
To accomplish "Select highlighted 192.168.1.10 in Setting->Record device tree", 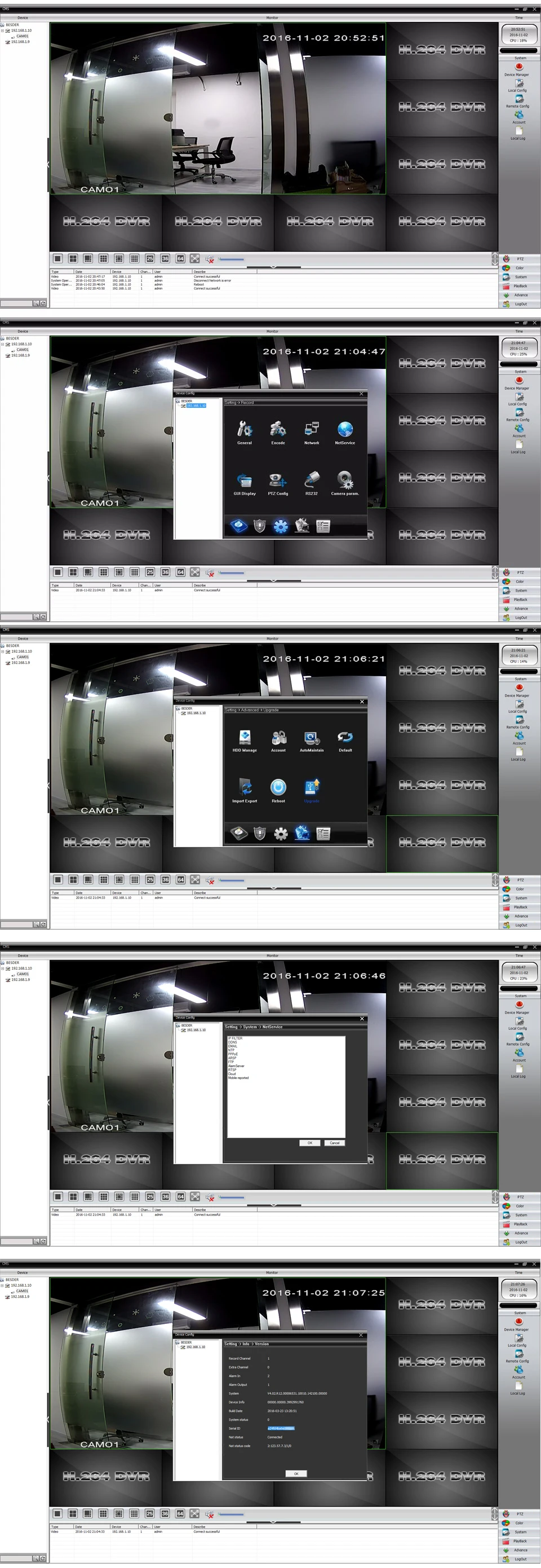I will 196,406.
